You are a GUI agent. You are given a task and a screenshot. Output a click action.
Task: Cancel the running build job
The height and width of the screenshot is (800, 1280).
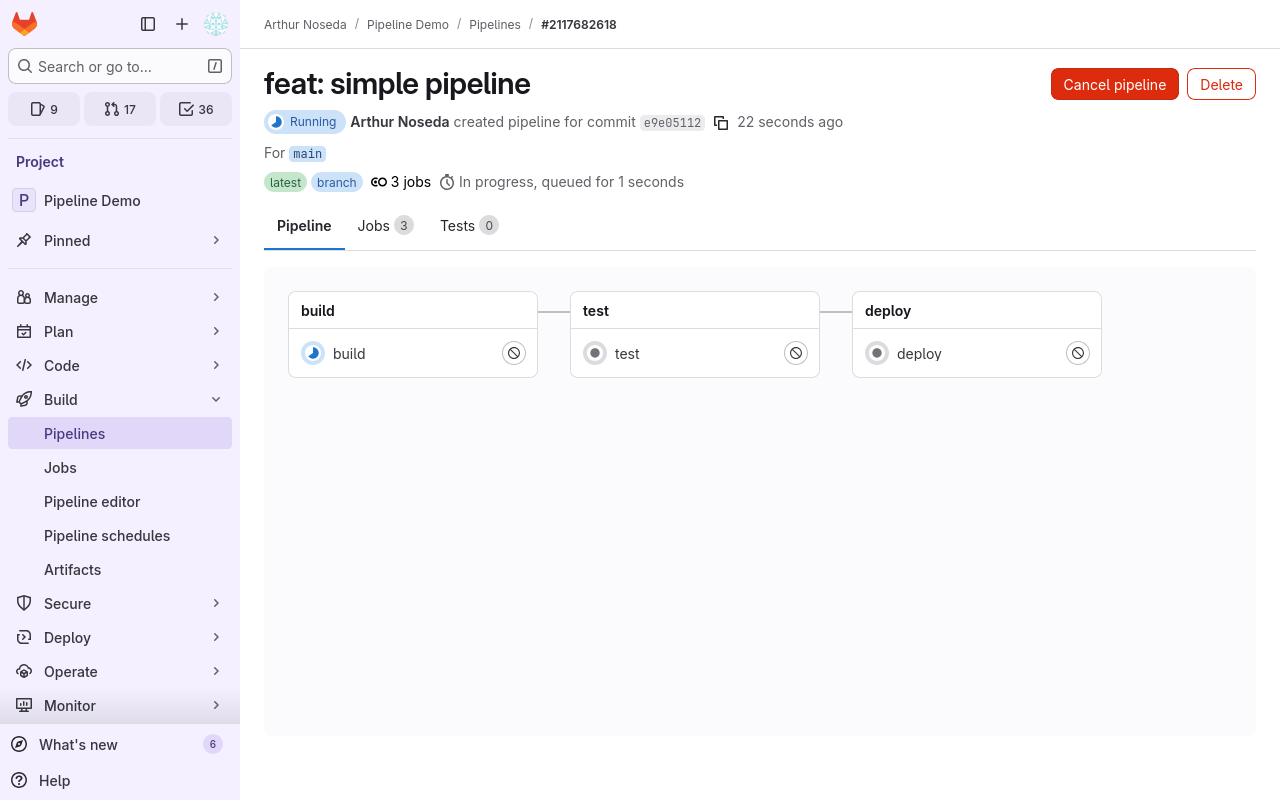[x=513, y=353]
